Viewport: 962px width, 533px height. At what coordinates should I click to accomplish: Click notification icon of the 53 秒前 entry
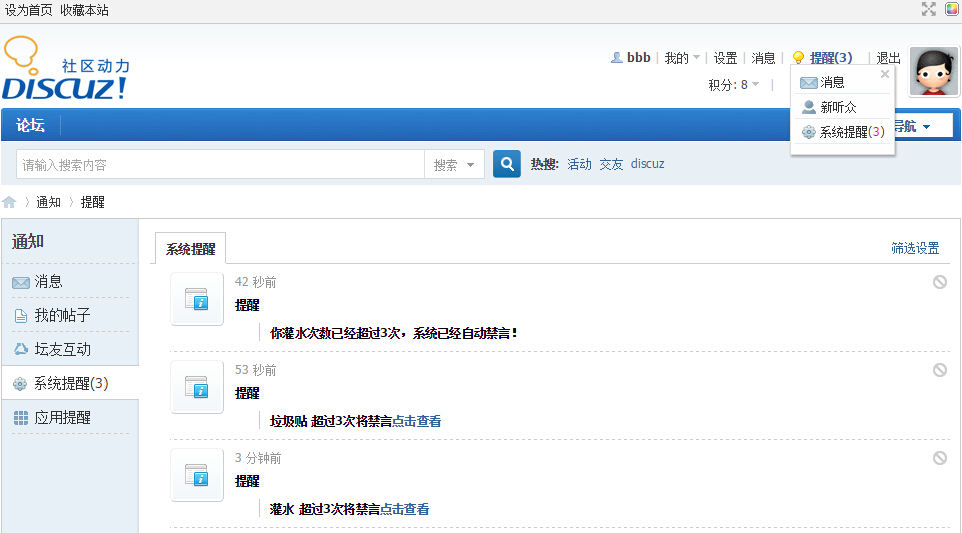(x=197, y=387)
